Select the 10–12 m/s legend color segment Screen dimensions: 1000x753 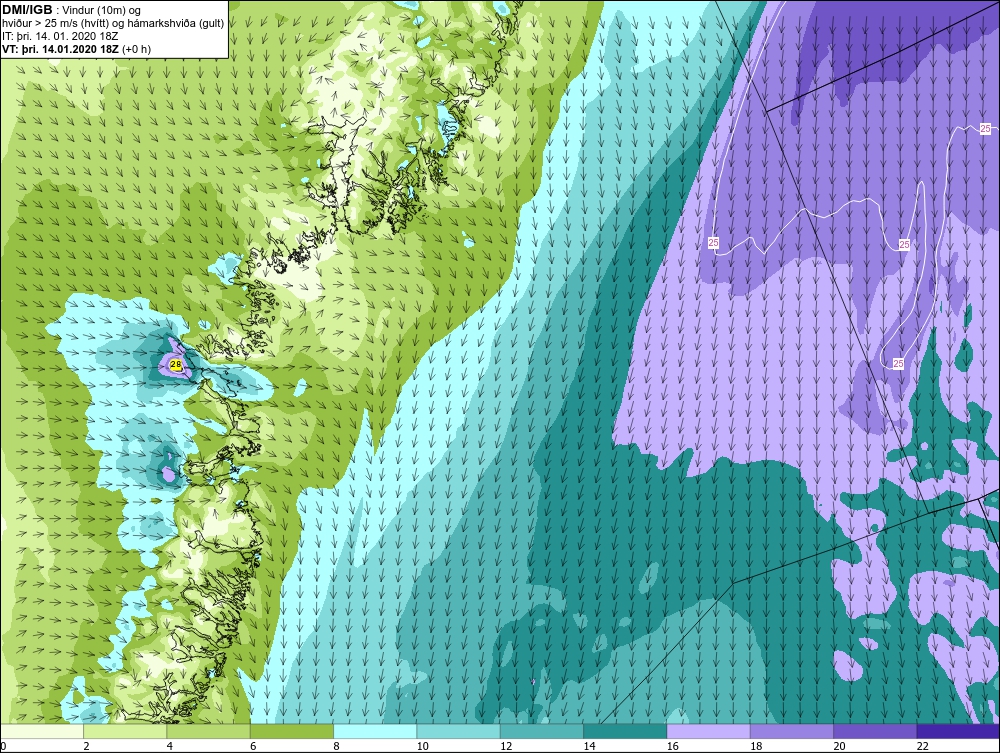(459, 731)
